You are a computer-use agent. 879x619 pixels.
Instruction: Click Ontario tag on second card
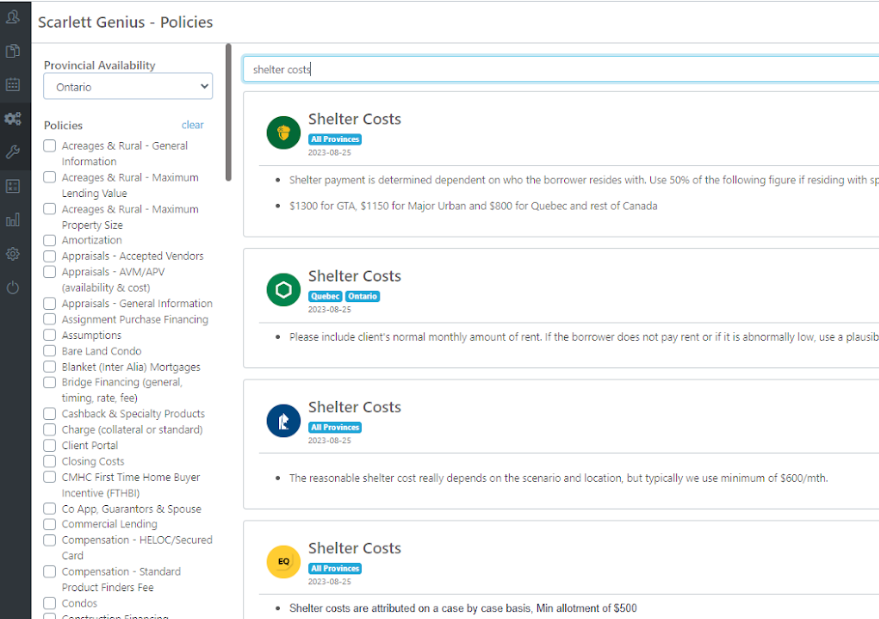[x=362, y=296]
